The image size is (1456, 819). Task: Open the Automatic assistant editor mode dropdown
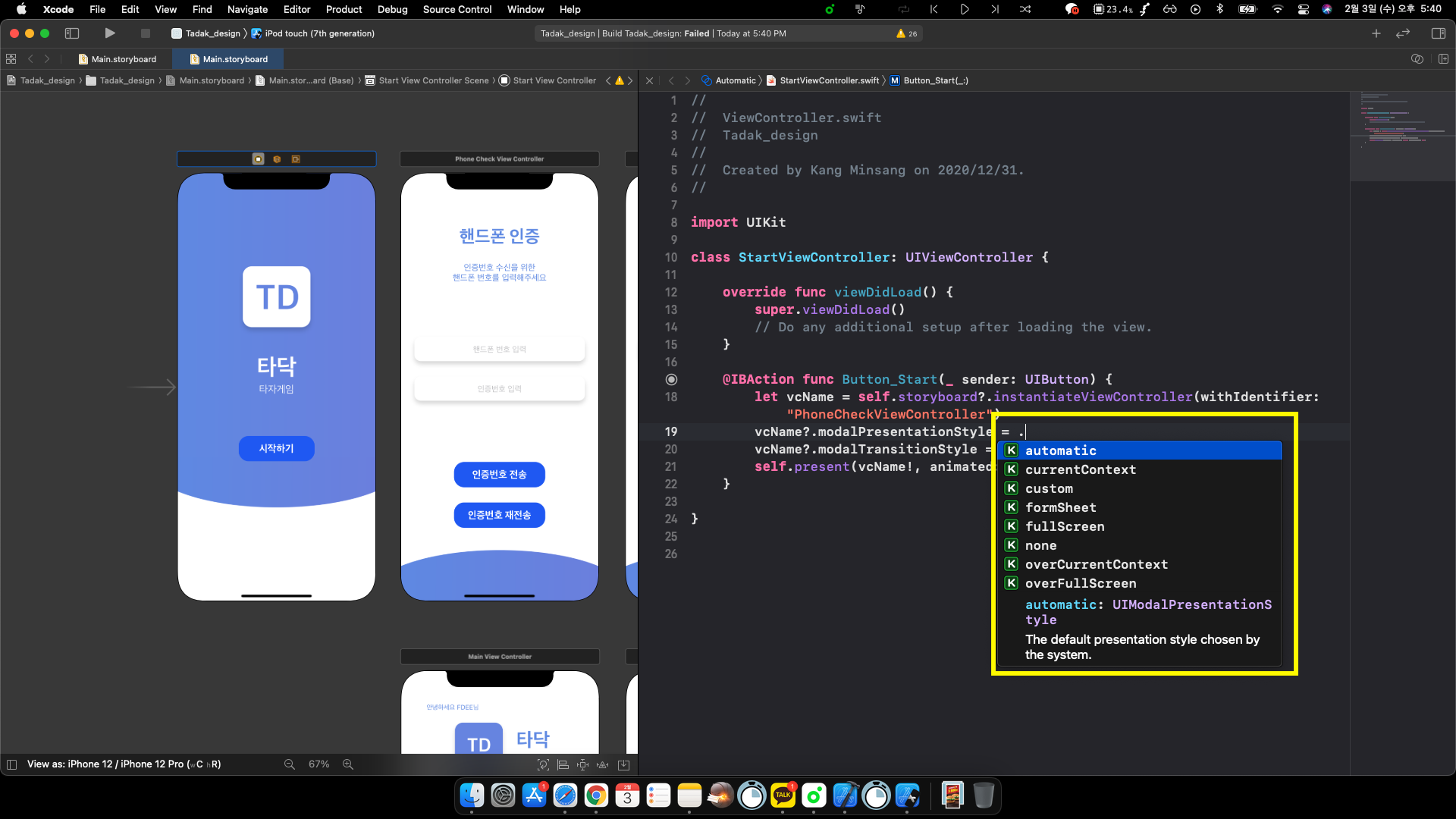pyautogui.click(x=735, y=80)
